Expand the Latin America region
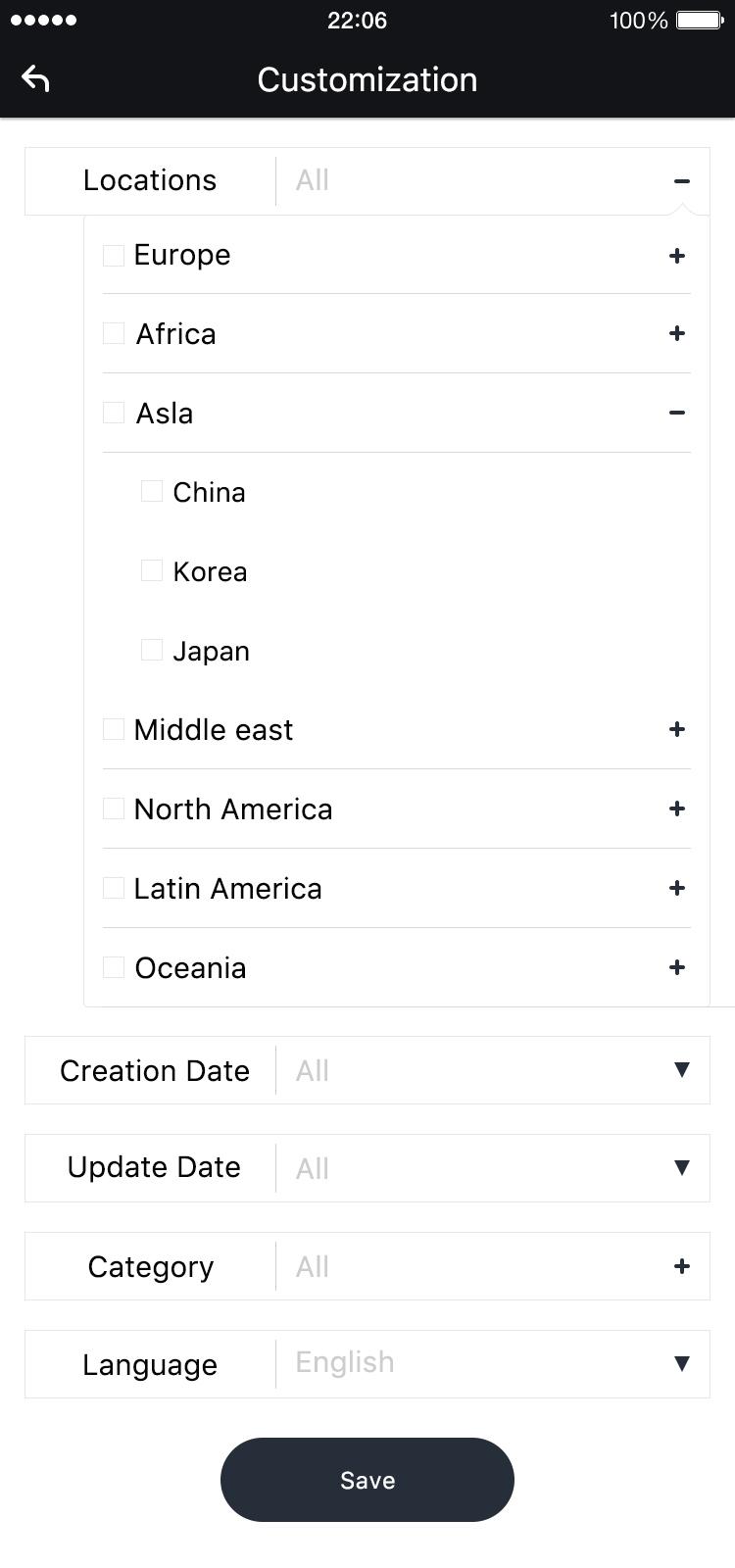The height and width of the screenshot is (1568, 735). pyautogui.click(x=676, y=888)
